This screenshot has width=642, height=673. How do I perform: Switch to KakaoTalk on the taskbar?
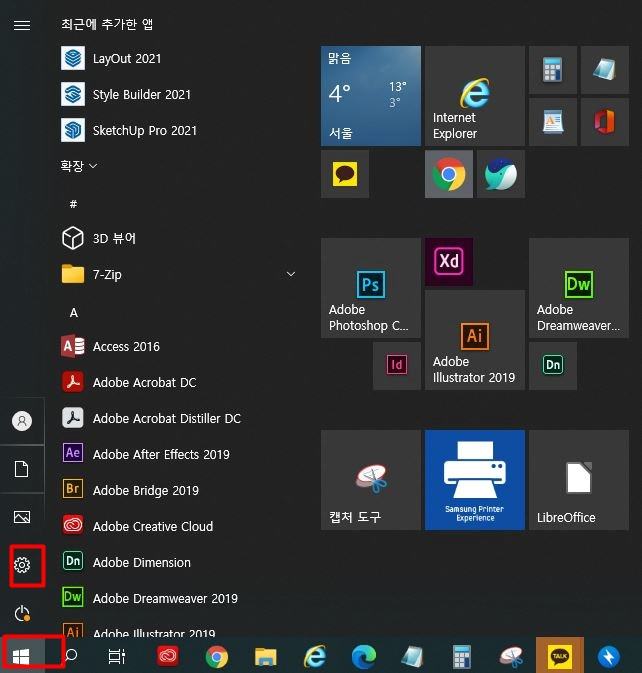coord(560,656)
